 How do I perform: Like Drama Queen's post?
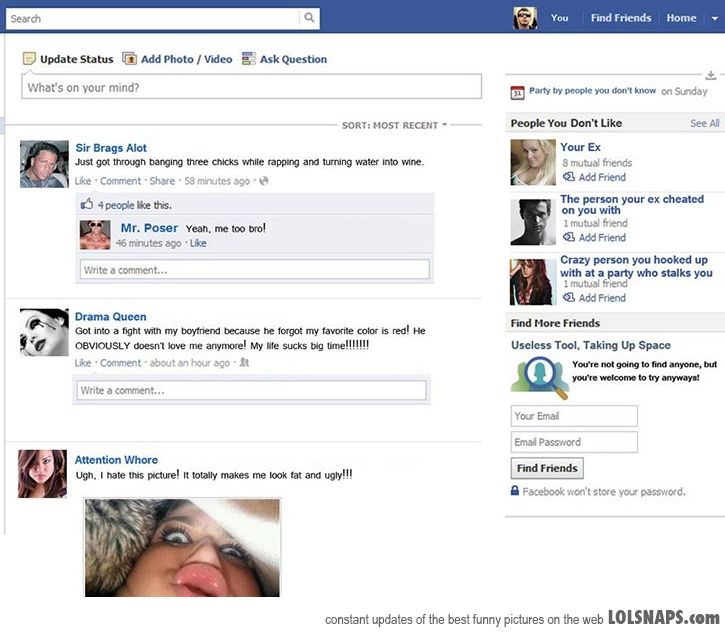click(x=83, y=363)
